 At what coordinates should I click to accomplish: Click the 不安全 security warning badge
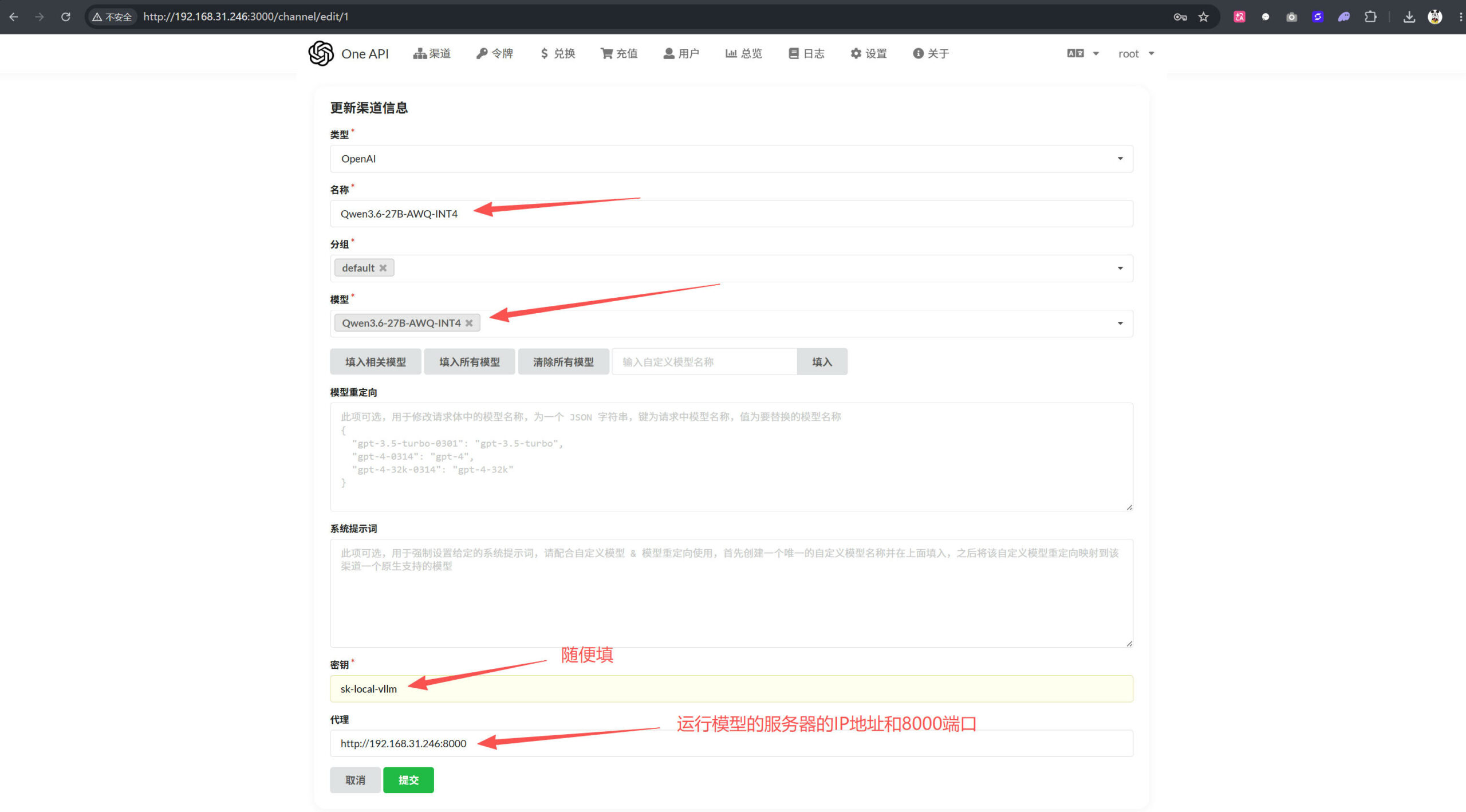pyautogui.click(x=112, y=17)
